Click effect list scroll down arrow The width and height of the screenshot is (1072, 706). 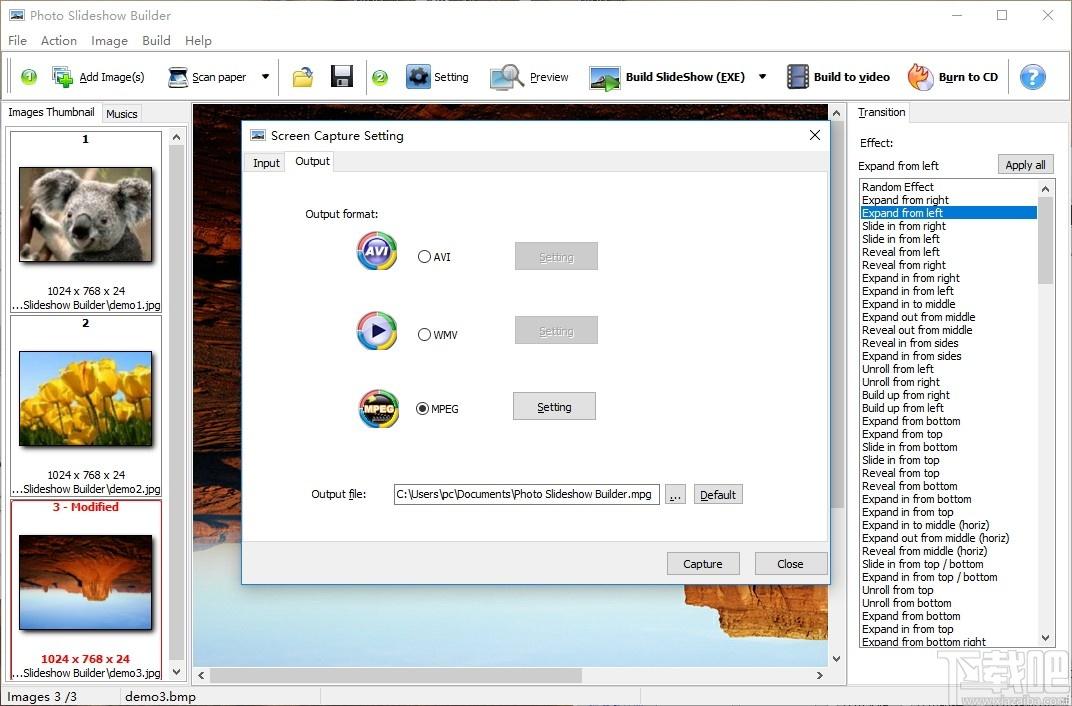tap(1045, 638)
